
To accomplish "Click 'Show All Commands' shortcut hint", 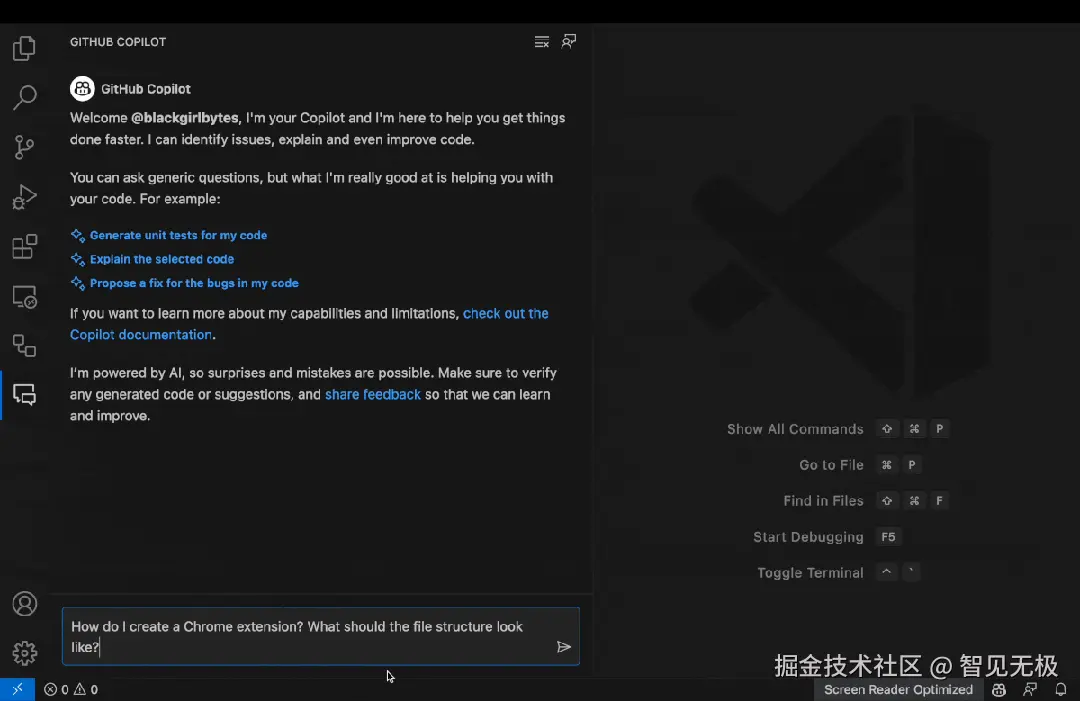I will click(x=795, y=429).
